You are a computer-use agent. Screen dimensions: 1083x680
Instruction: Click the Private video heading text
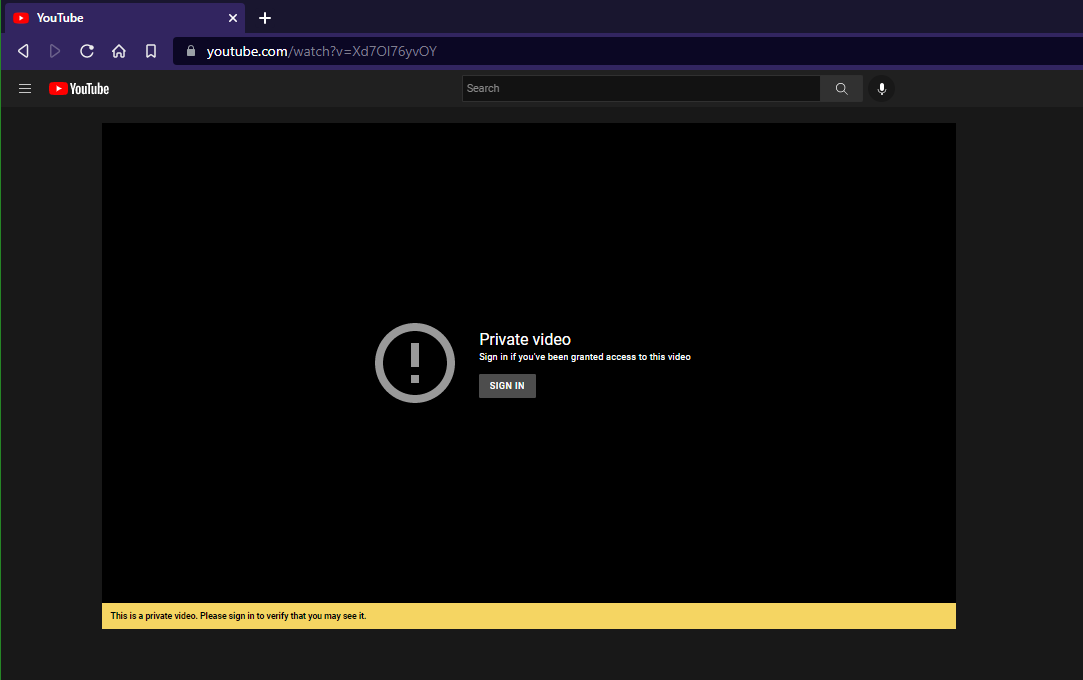pyautogui.click(x=525, y=339)
